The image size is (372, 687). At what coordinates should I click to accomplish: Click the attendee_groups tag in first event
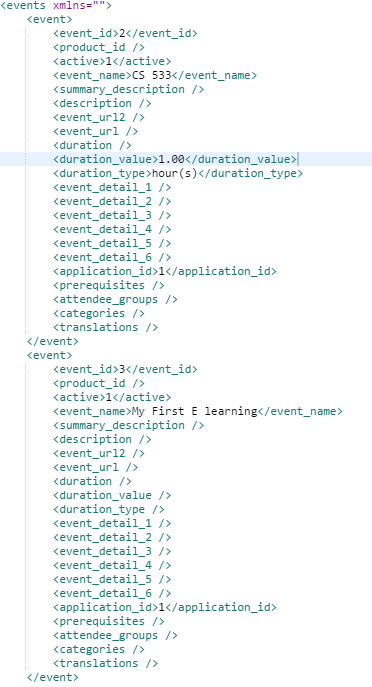coord(115,300)
